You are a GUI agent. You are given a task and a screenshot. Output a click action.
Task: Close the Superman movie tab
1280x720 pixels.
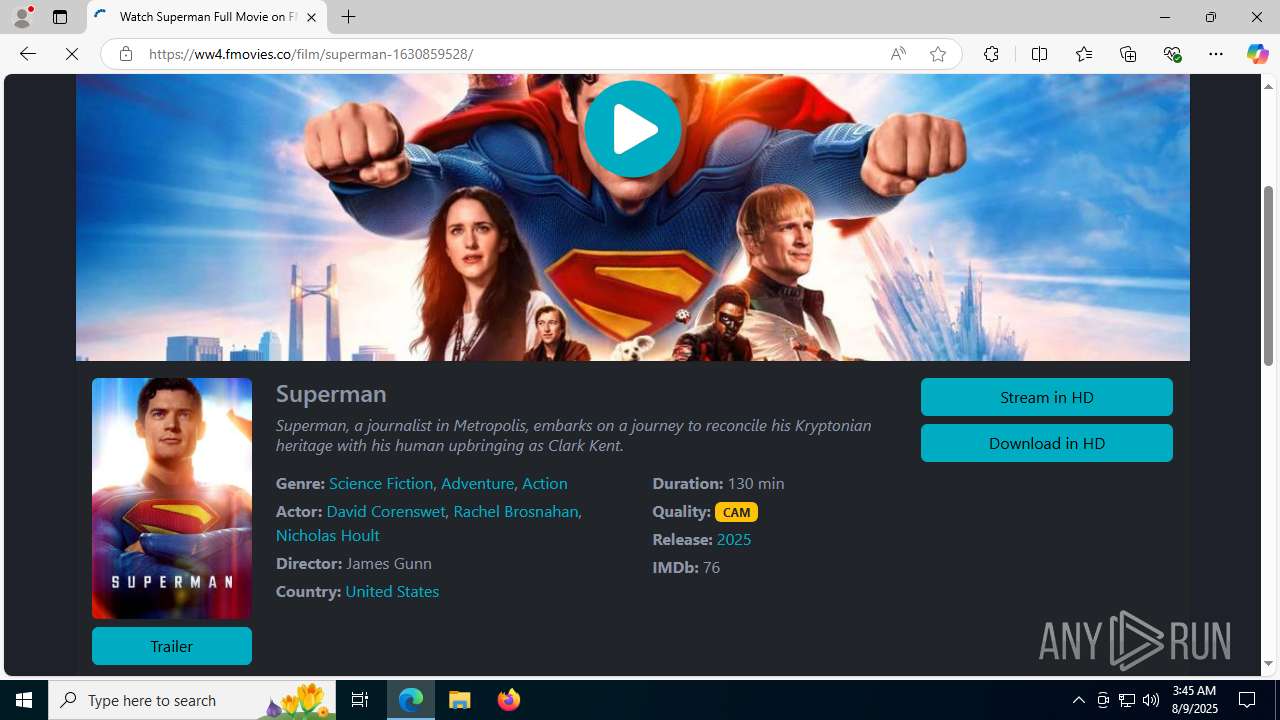click(311, 17)
